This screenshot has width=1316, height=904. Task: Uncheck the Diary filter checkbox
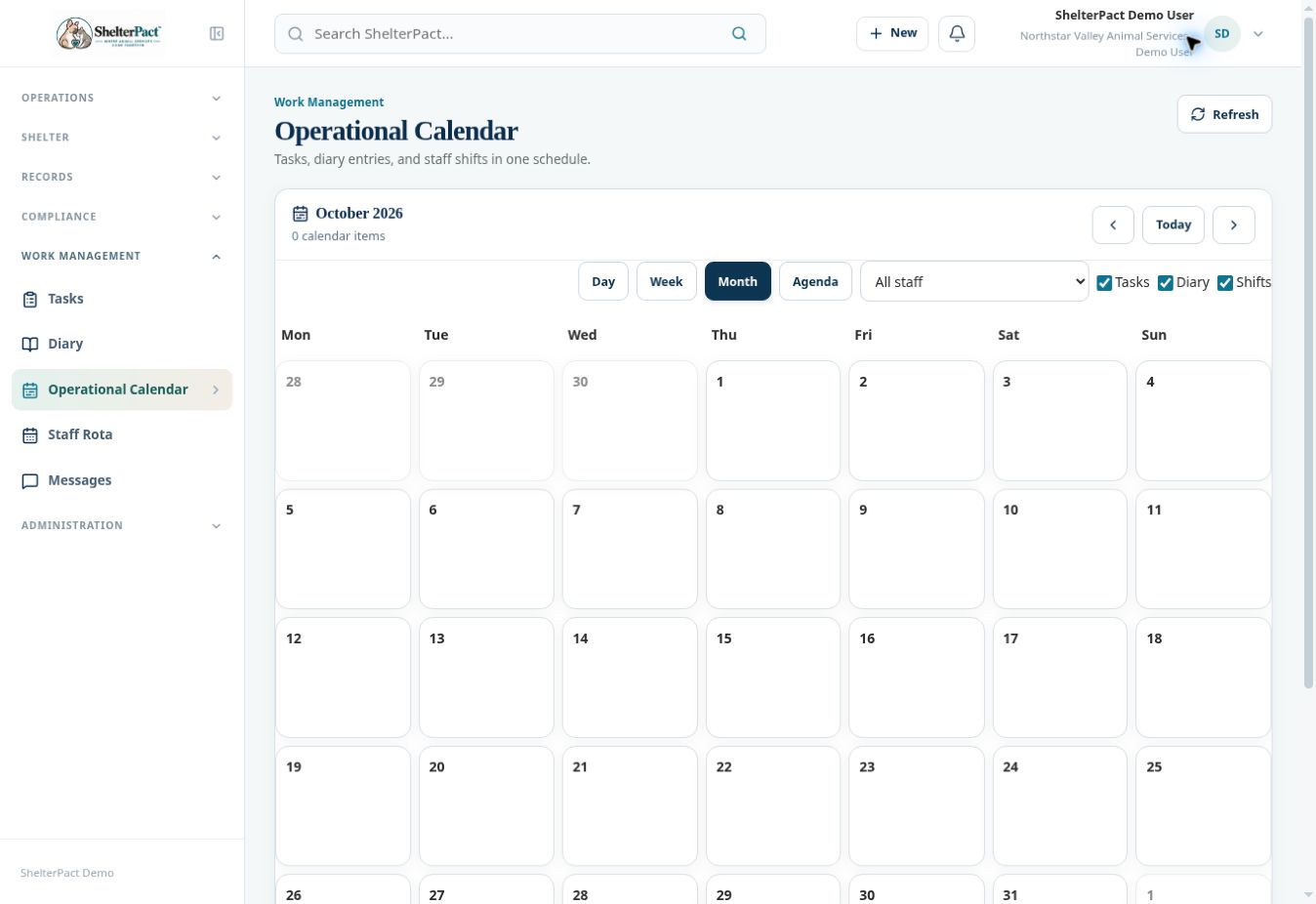click(1166, 282)
